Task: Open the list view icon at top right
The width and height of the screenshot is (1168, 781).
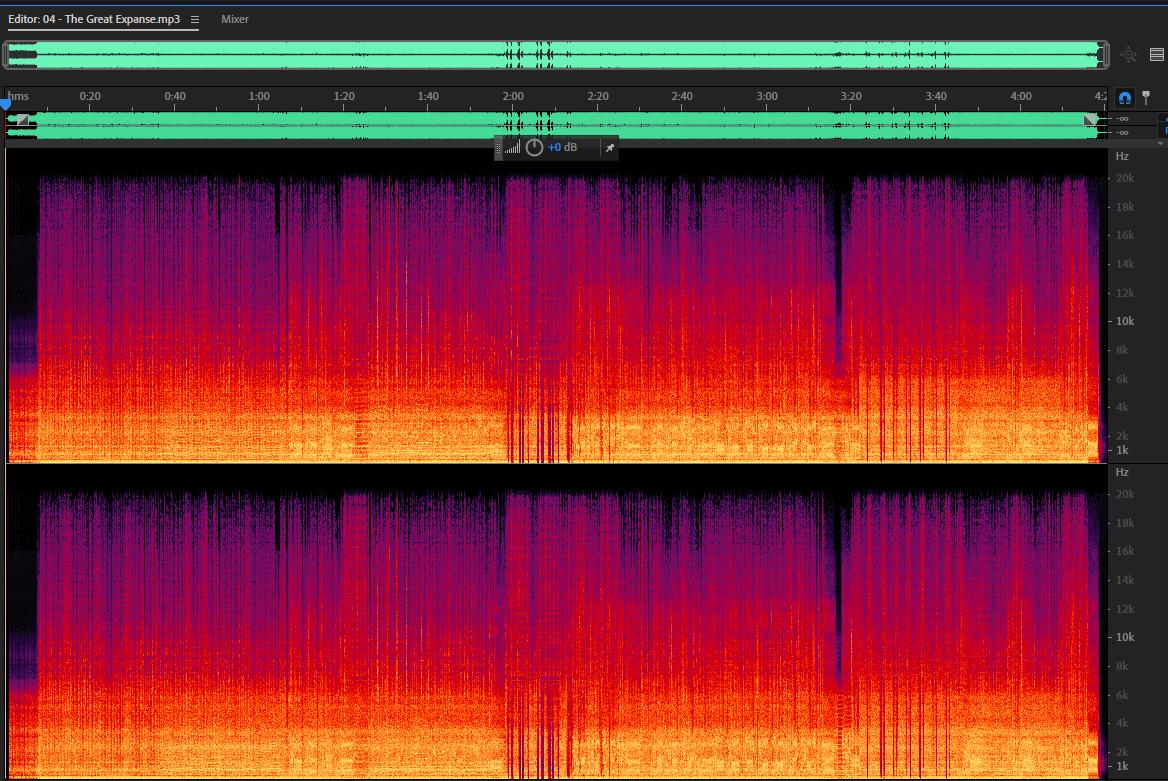Action: tap(1156, 54)
